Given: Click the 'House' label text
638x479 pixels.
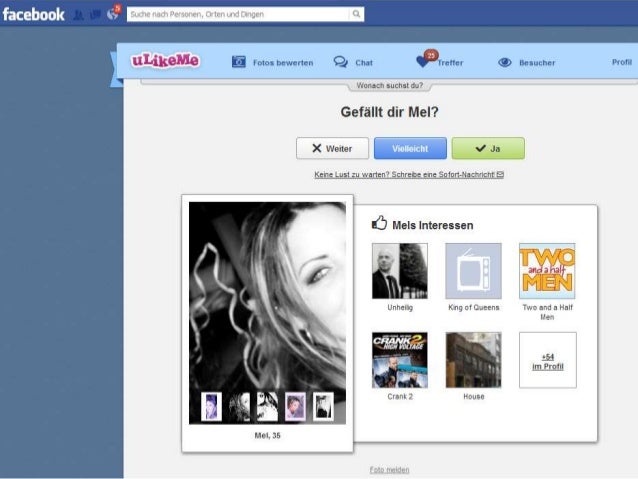Looking at the screenshot, I should (474, 396).
